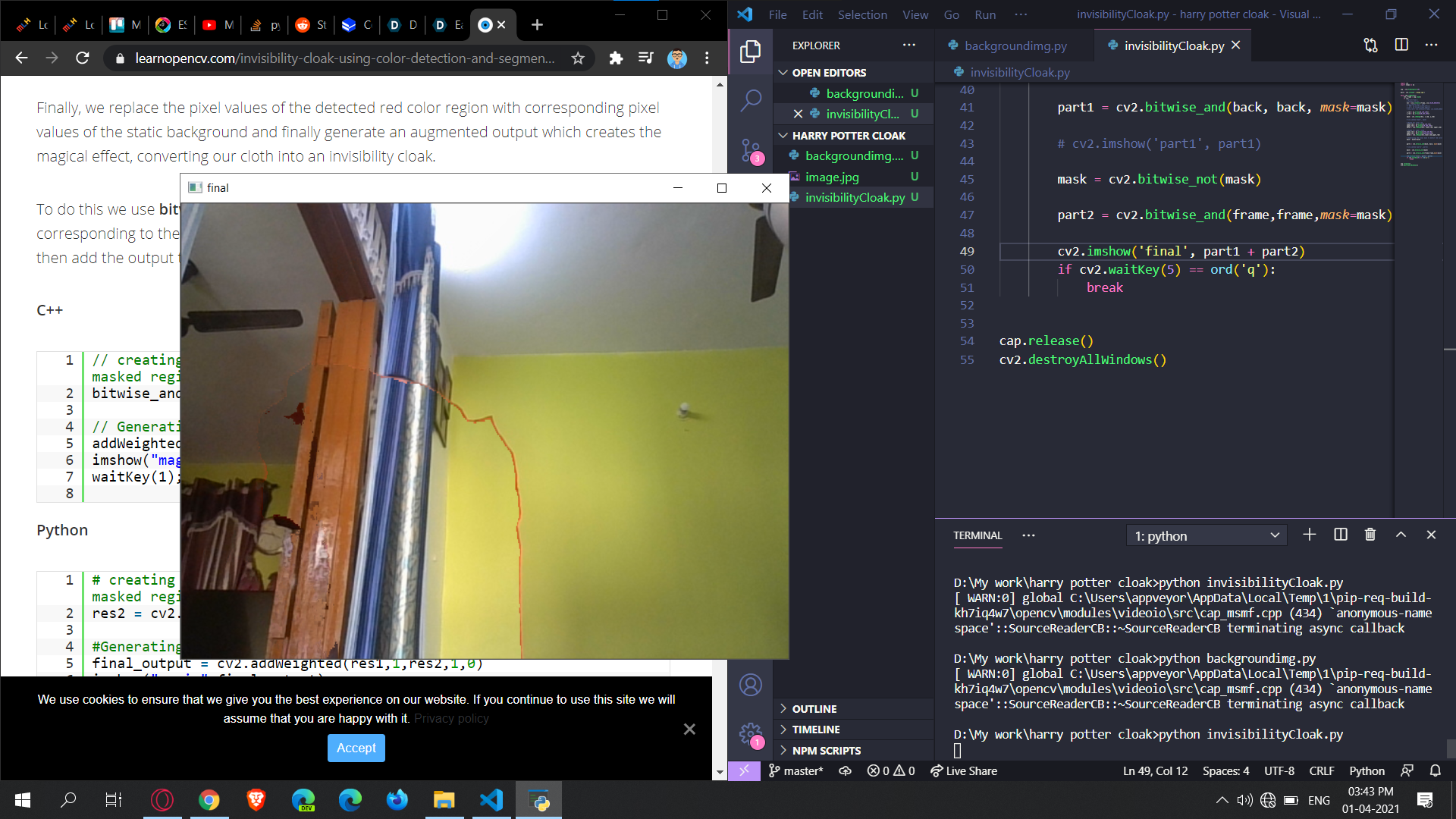Viewport: 1456px width, 819px height.
Task: Open Accounts icon in activity bar
Action: (750, 685)
